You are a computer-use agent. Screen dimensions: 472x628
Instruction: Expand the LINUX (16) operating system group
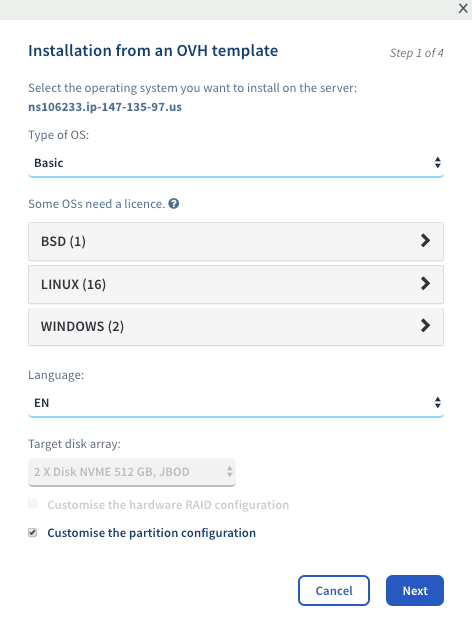(x=236, y=284)
